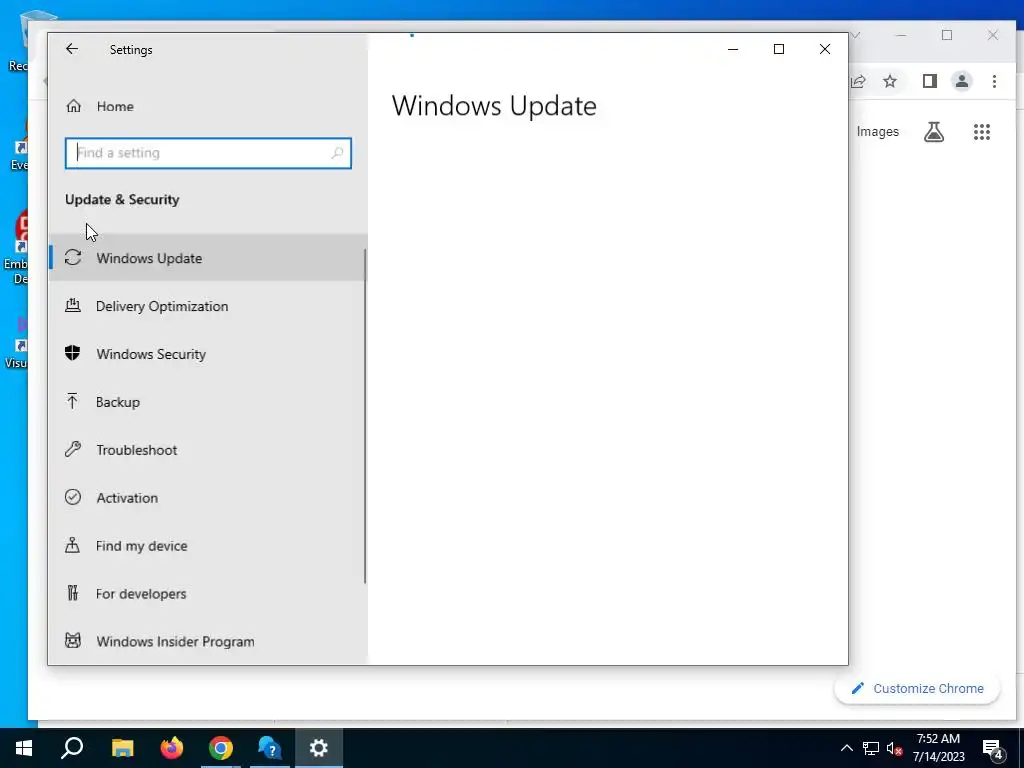Open File Explorer from the taskbar

[122, 748]
